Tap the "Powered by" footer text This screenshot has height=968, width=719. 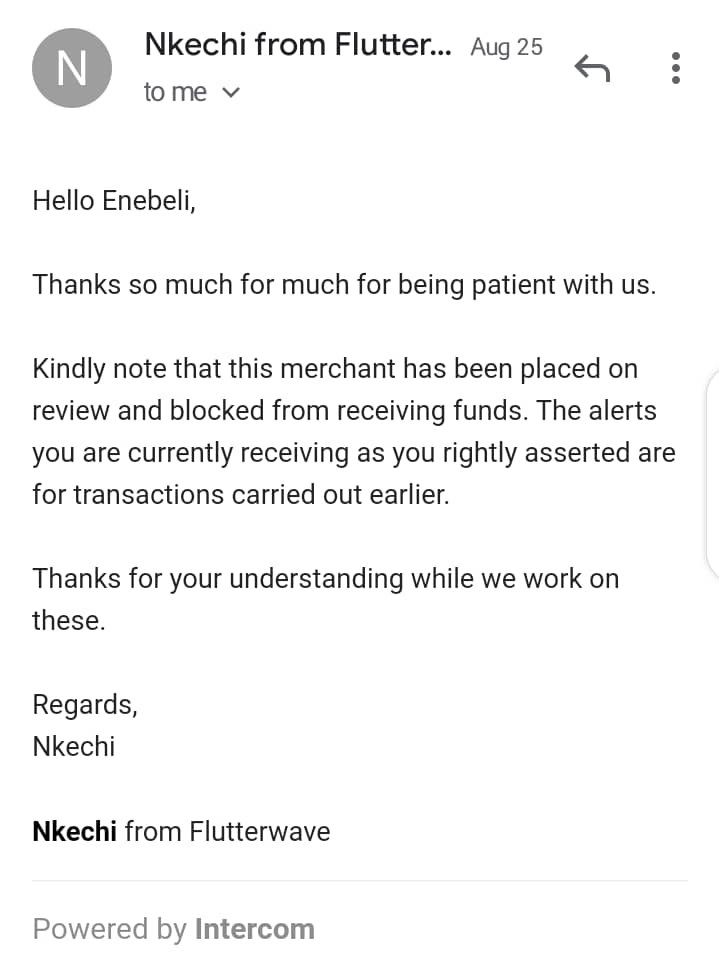109,929
